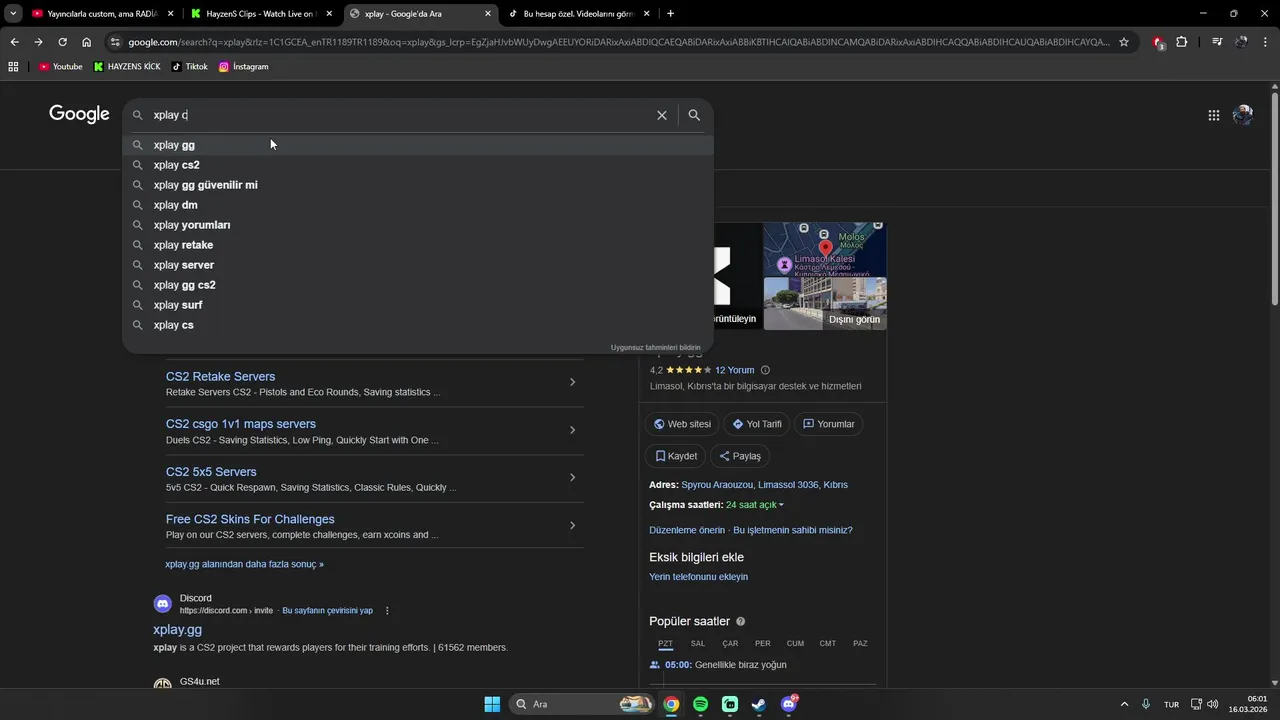Screen dimensions: 1280x720
Task: Open the Youtube bookmark
Action: (60, 66)
